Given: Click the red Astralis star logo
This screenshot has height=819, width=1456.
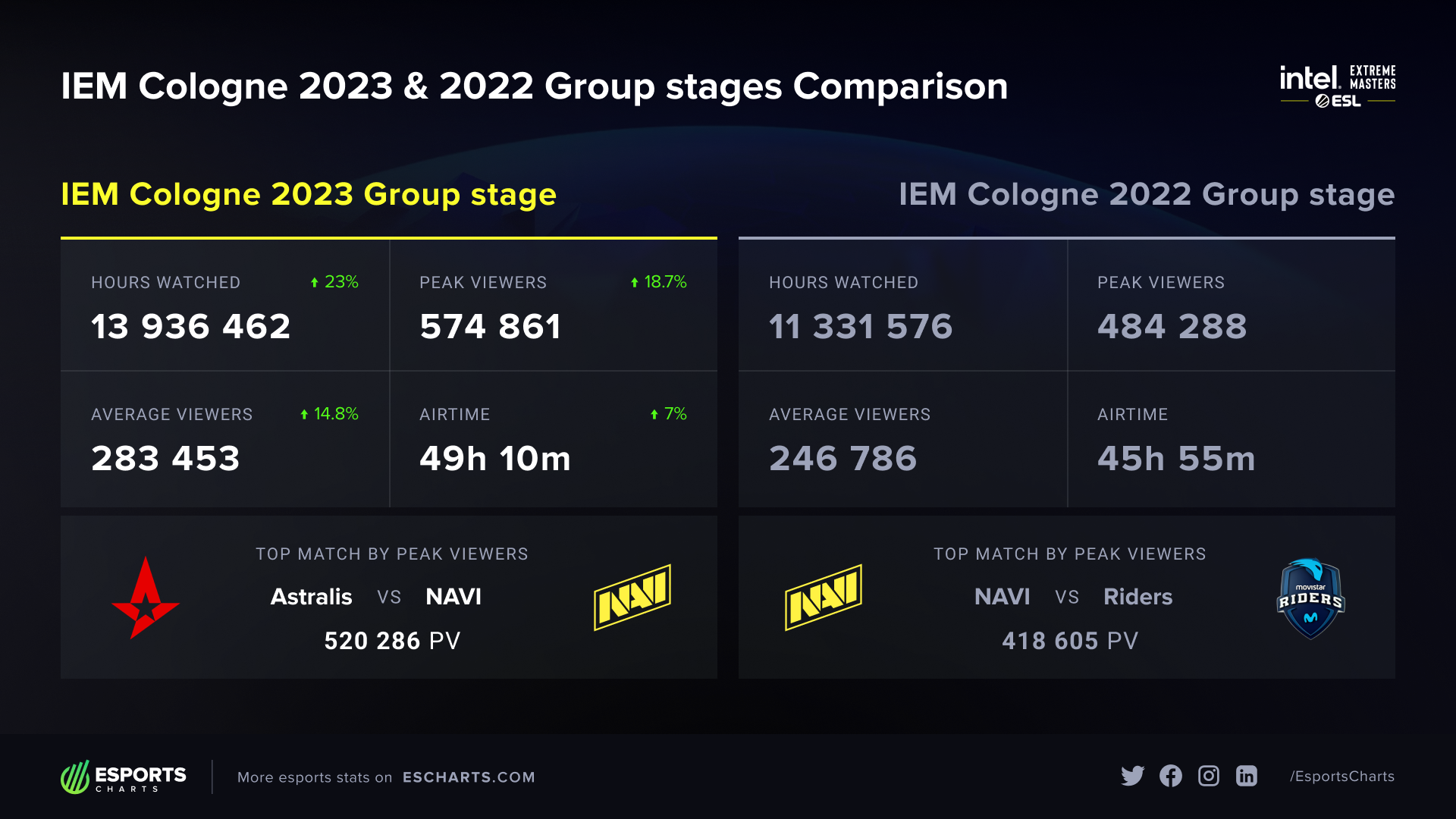Looking at the screenshot, I should tap(145, 598).
